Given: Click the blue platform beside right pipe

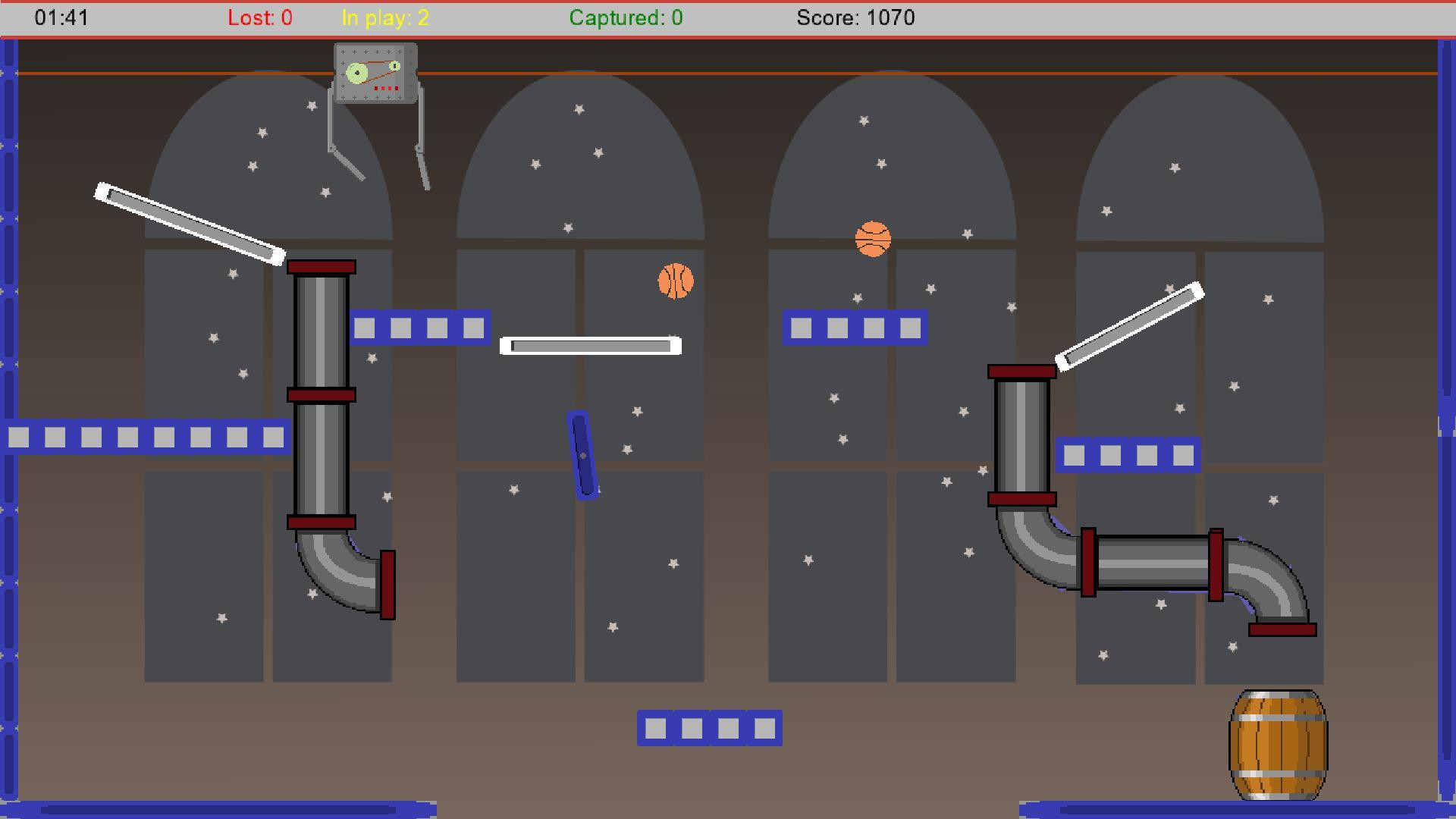Looking at the screenshot, I should (x=1128, y=455).
